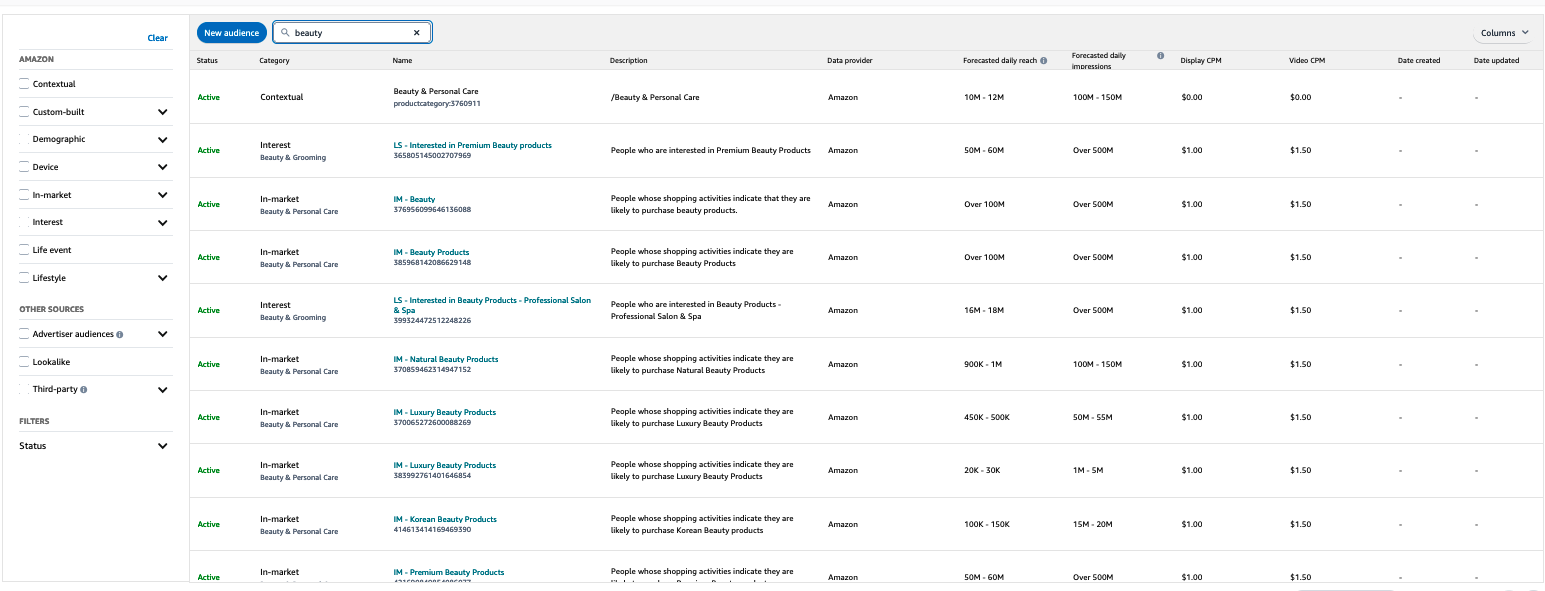Expand the Lifestyle category chevron
The width and height of the screenshot is (1545, 591).
163,278
